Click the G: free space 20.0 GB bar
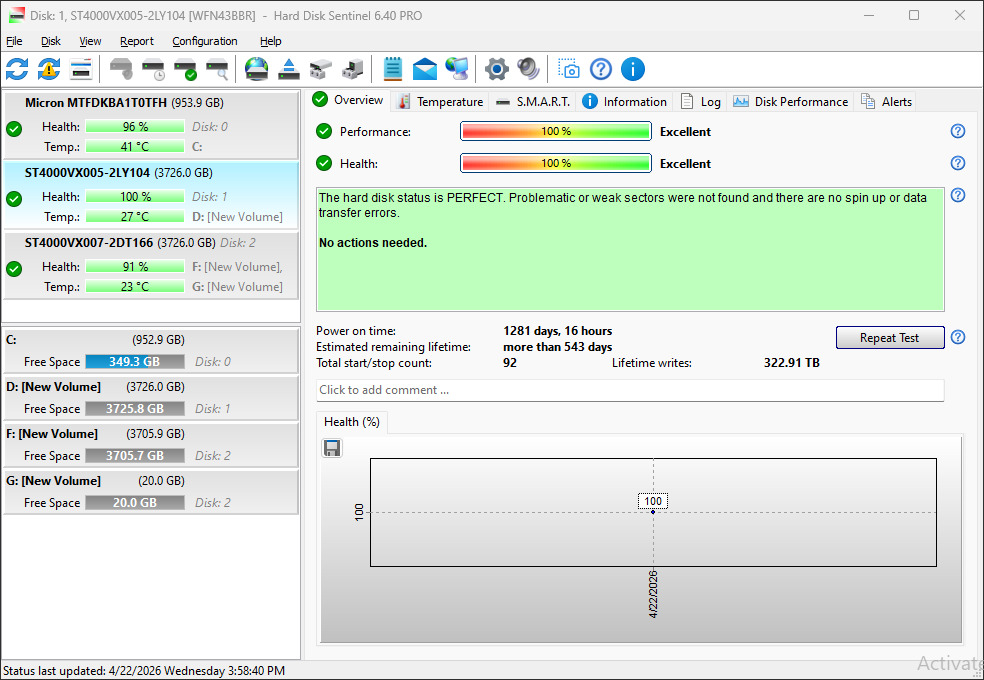This screenshot has width=984, height=680. click(x=135, y=503)
